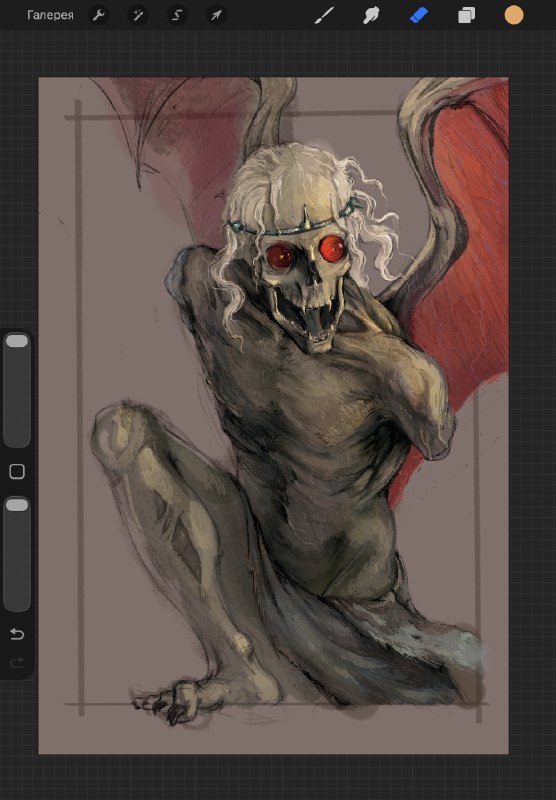Open the Layers panel

point(466,15)
